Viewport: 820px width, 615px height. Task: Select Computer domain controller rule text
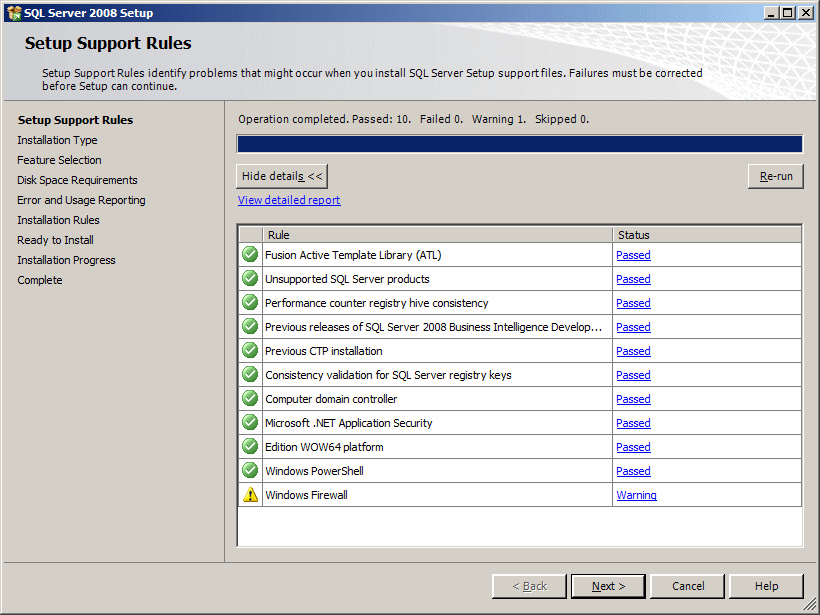pyautogui.click(x=331, y=399)
